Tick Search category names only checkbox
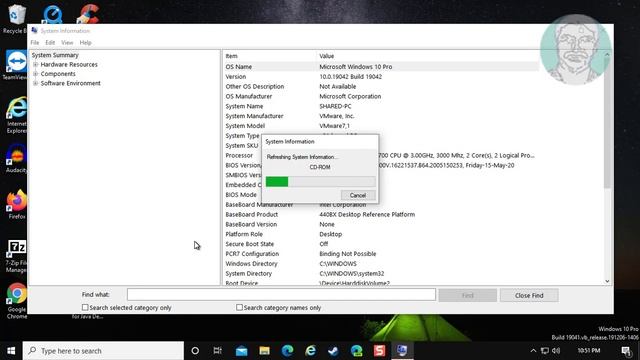 click(239, 307)
